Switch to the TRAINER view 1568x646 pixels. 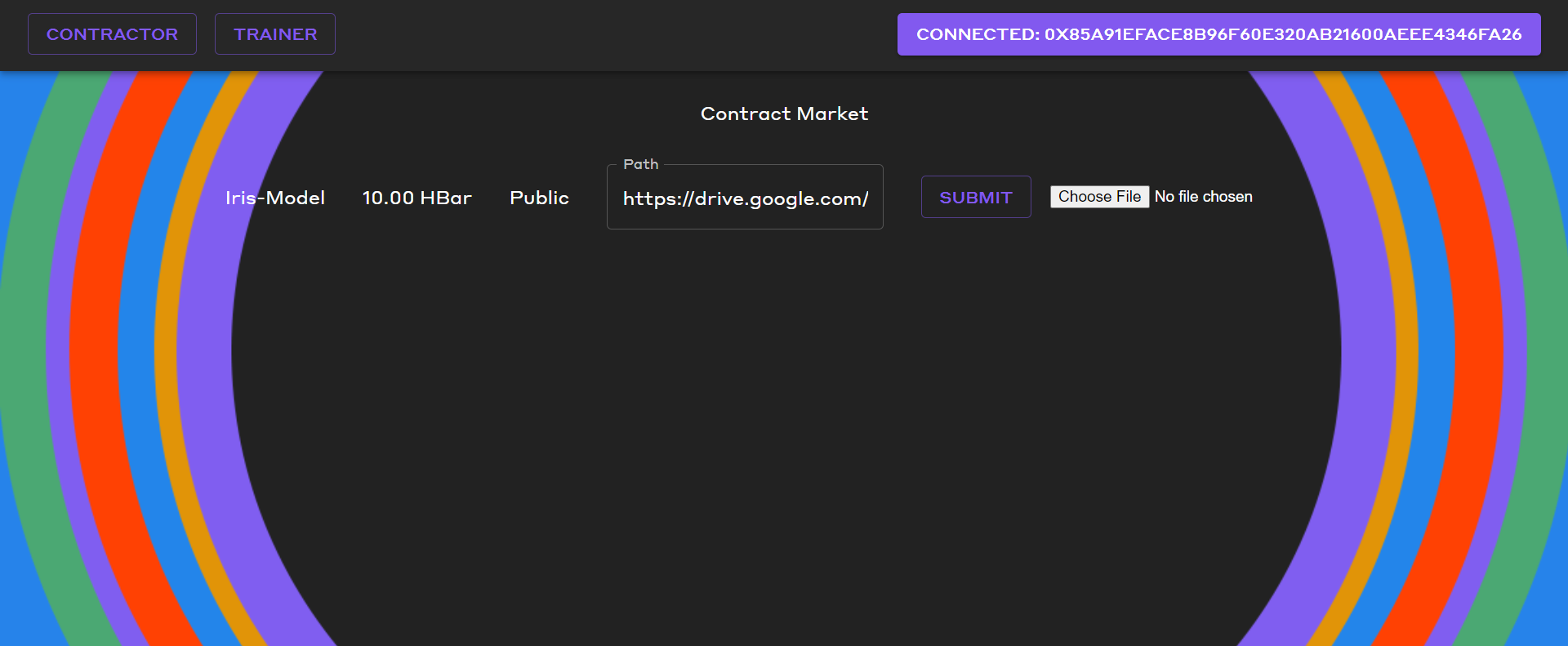pos(274,34)
